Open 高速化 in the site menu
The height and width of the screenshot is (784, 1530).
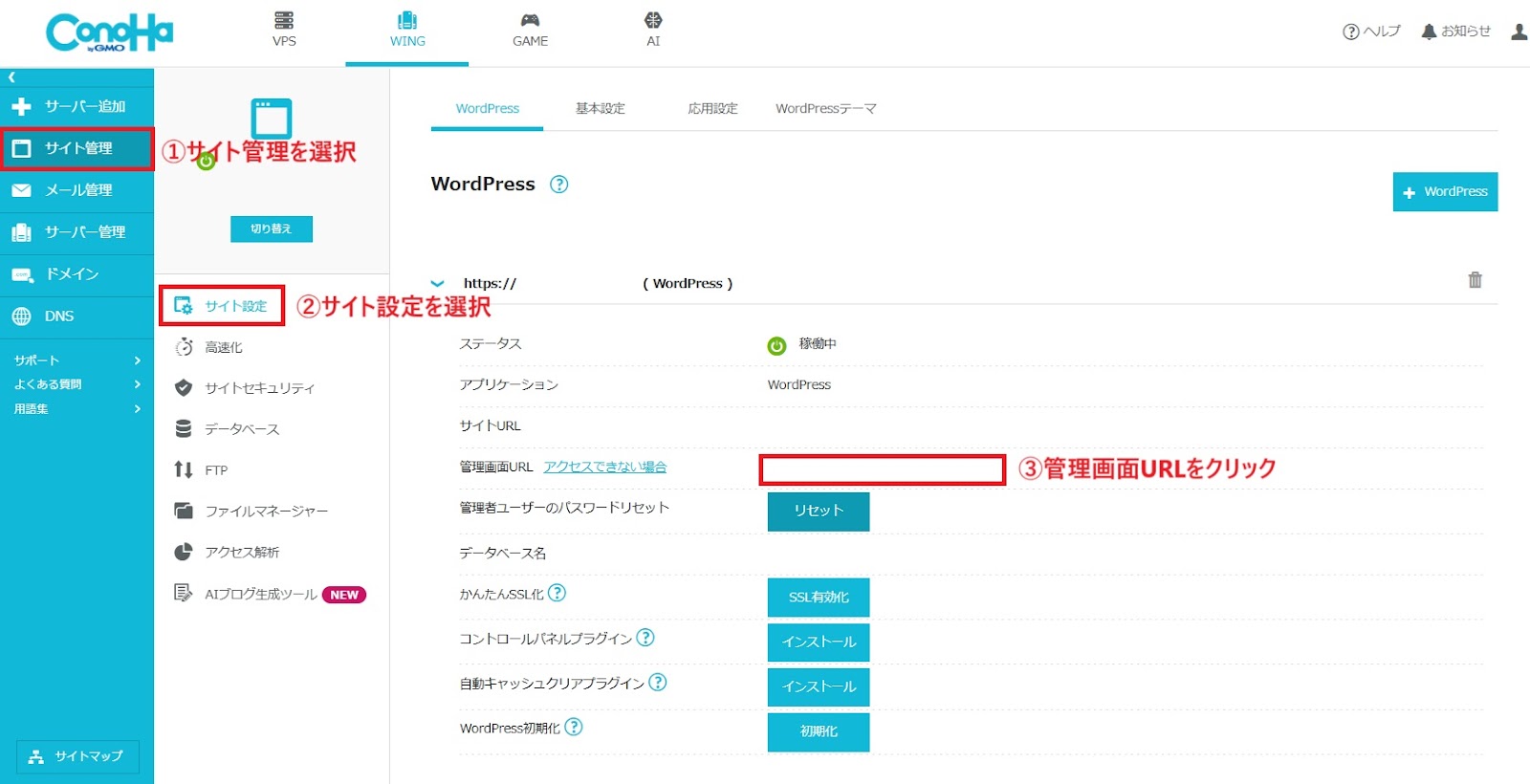point(208,347)
